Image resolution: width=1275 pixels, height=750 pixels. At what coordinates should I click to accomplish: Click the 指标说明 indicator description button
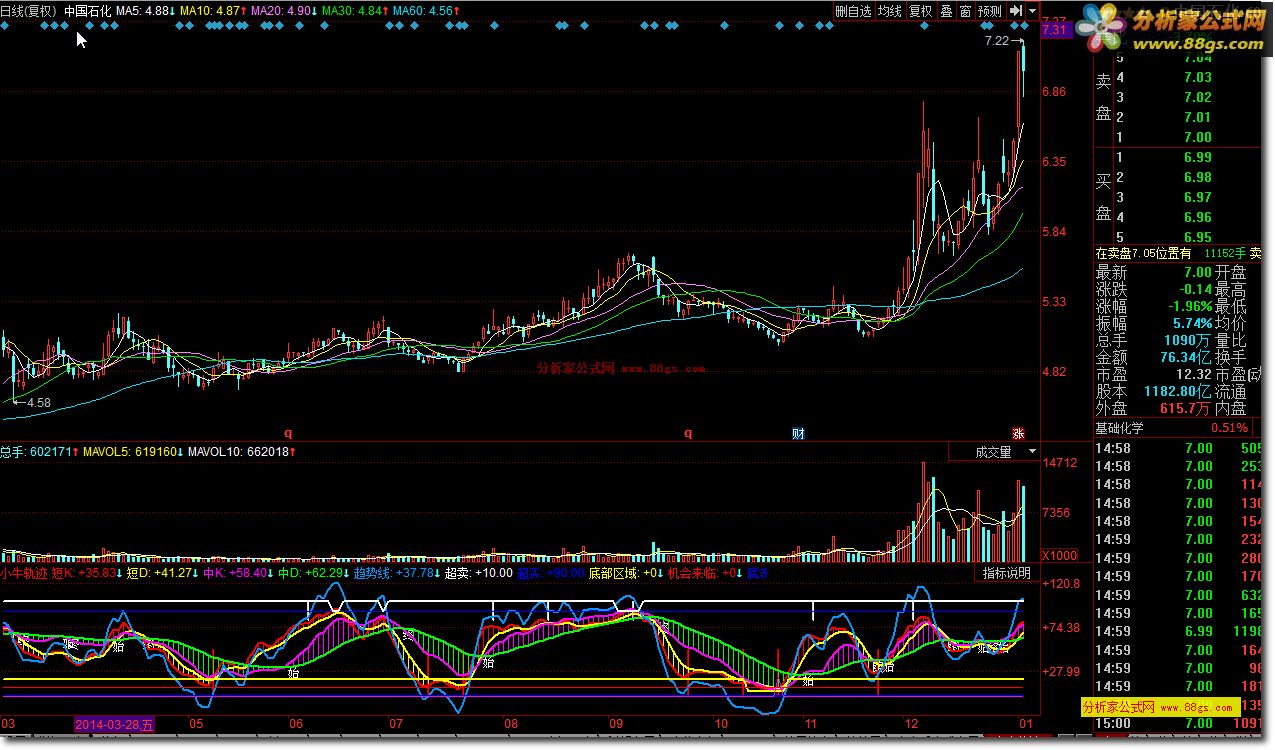point(1006,573)
